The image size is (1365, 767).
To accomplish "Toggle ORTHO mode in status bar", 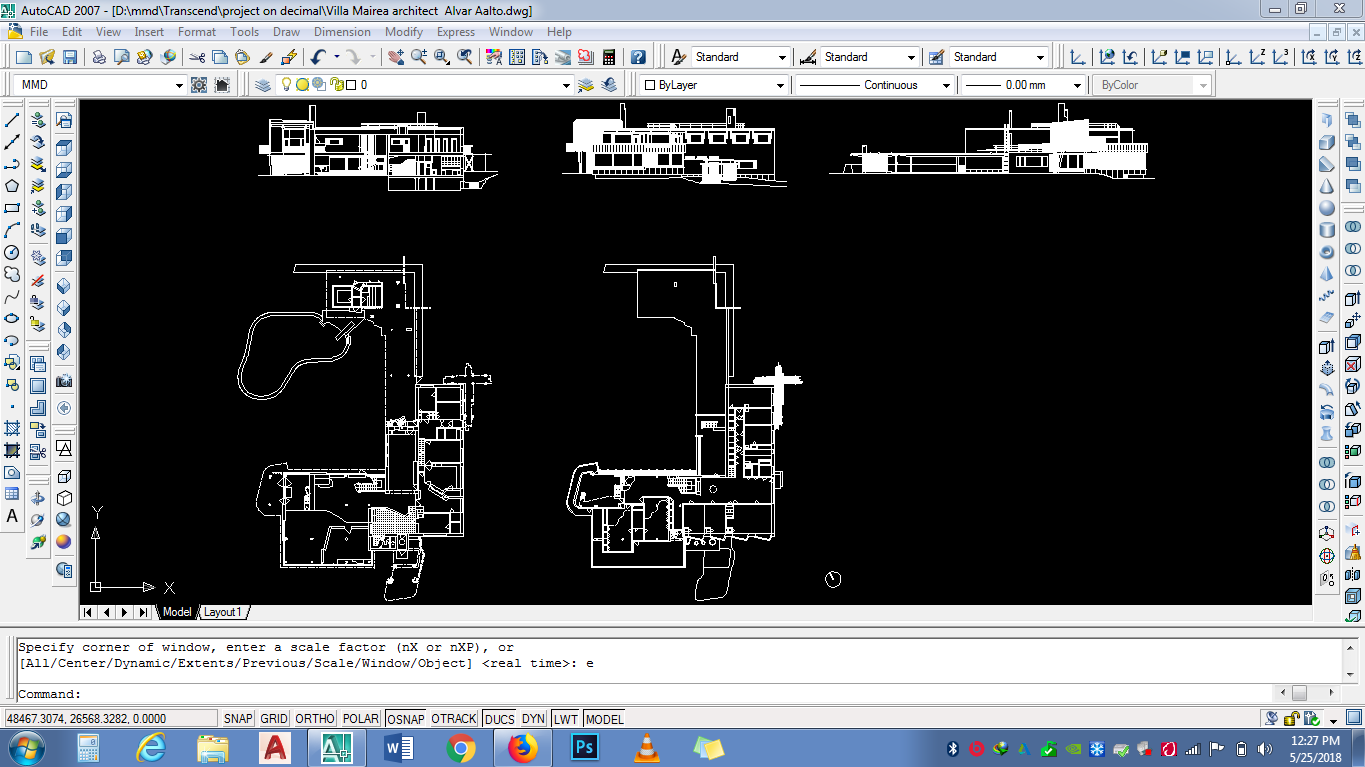I will pyautogui.click(x=315, y=719).
